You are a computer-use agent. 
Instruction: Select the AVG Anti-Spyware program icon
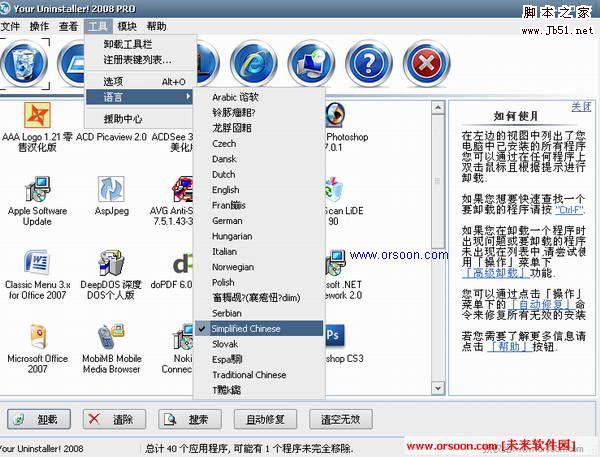(x=183, y=189)
